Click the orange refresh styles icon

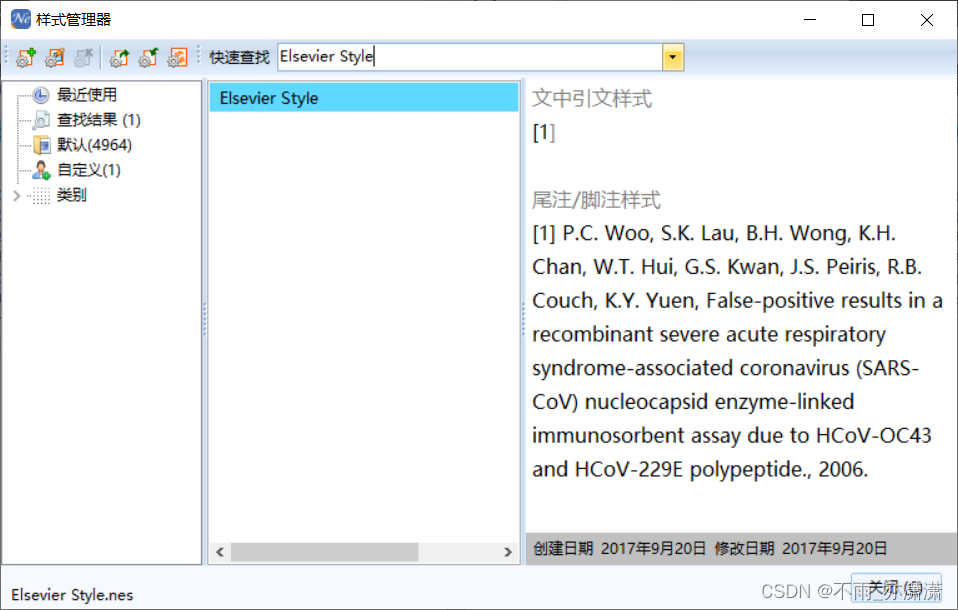coord(178,57)
